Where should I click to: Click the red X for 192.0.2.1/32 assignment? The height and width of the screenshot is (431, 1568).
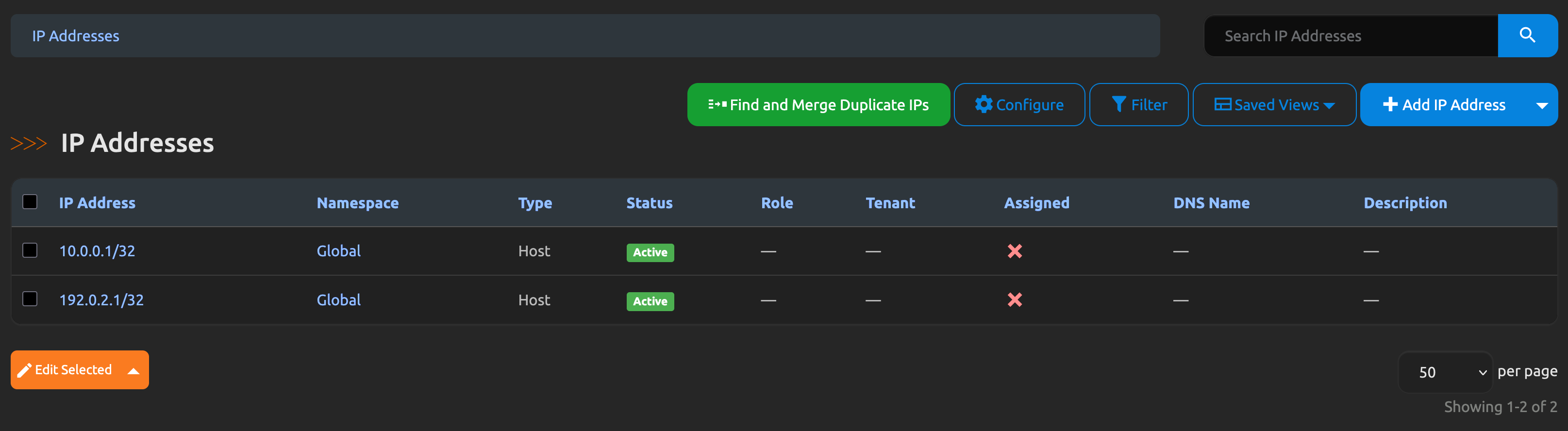(1014, 299)
